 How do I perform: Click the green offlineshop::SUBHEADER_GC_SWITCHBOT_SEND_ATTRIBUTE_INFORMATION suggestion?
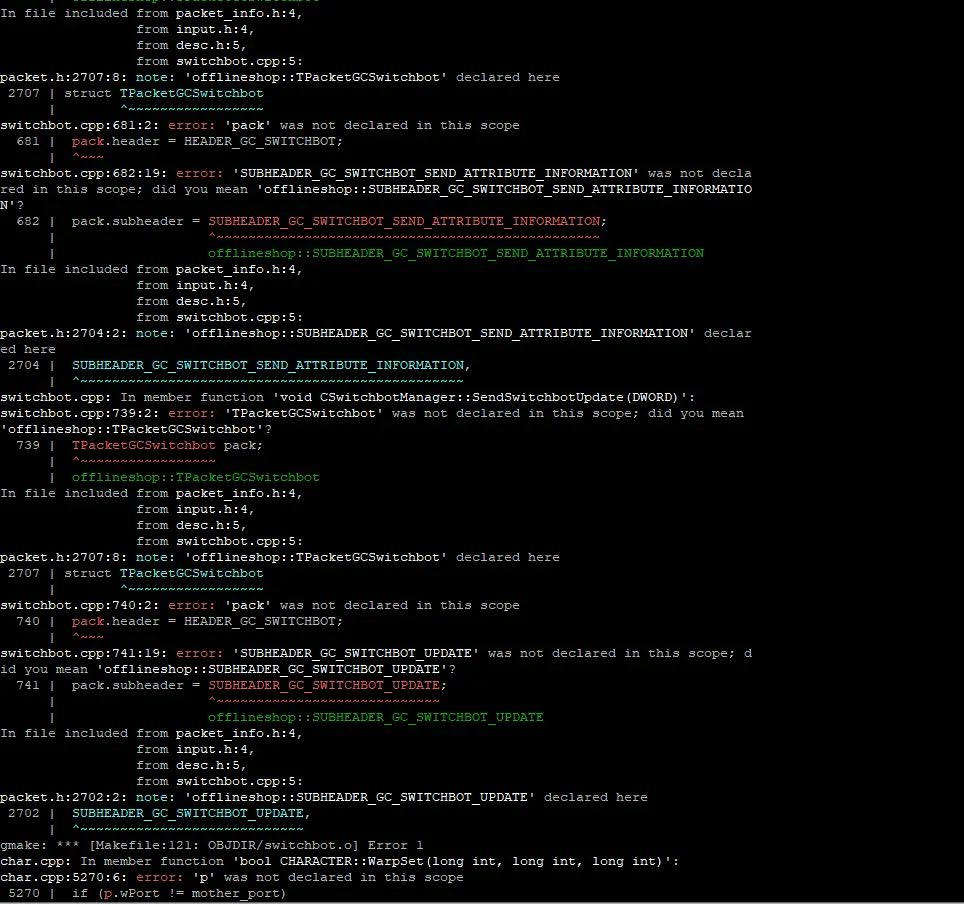pyautogui.click(x=455, y=252)
